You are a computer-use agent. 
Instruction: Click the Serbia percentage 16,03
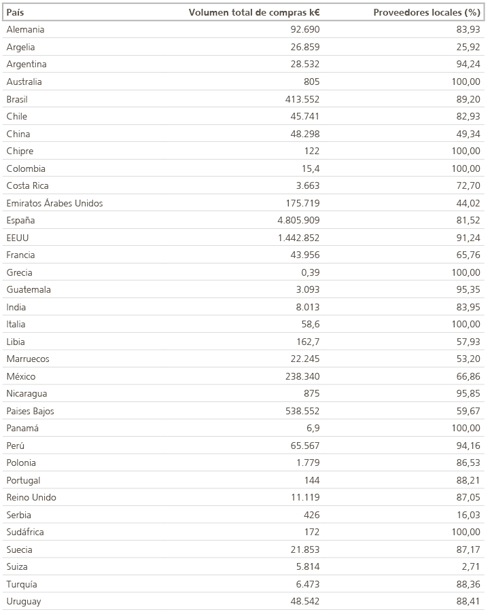[x=468, y=515]
